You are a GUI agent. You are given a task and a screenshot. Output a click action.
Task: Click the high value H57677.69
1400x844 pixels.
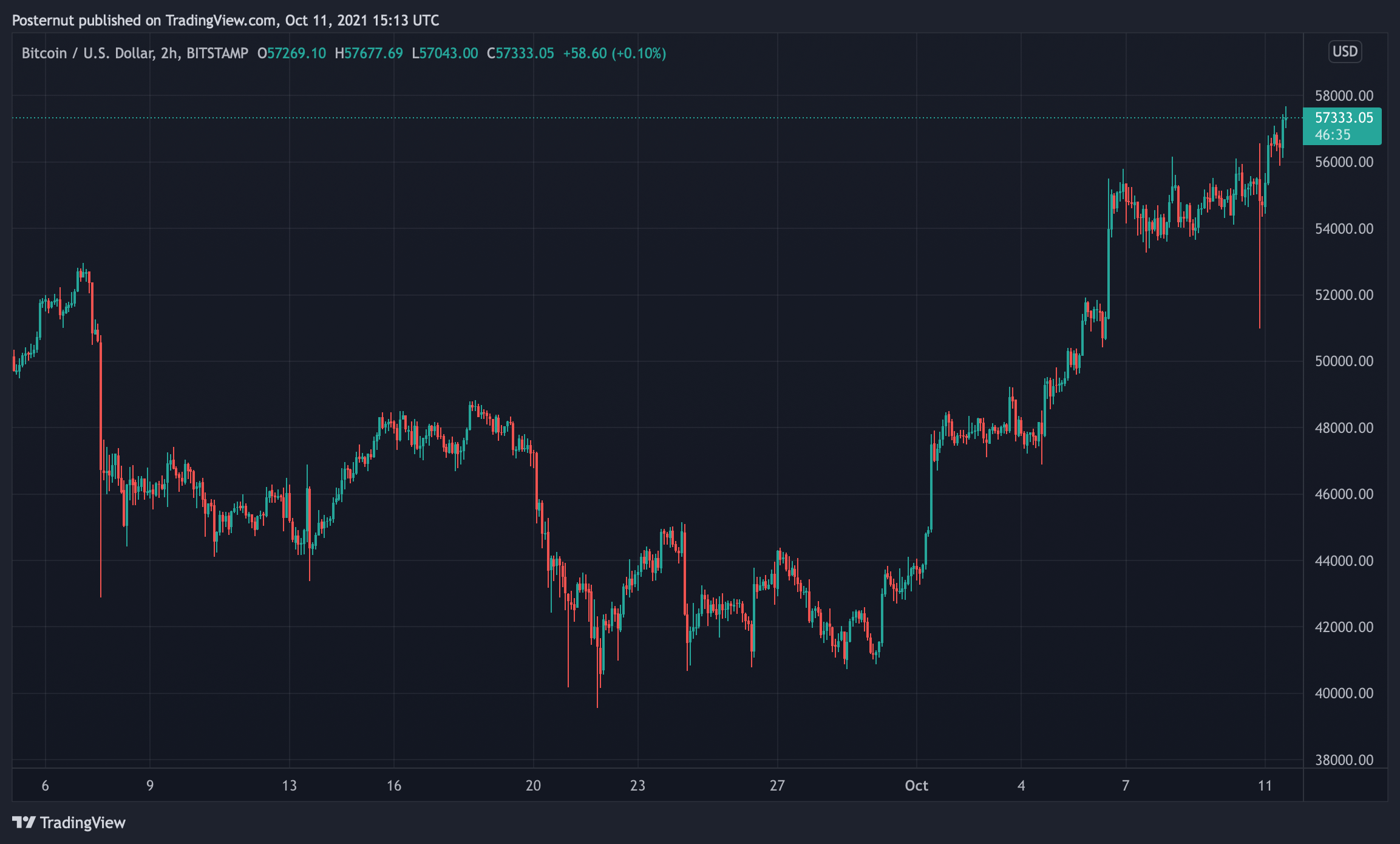coord(369,53)
